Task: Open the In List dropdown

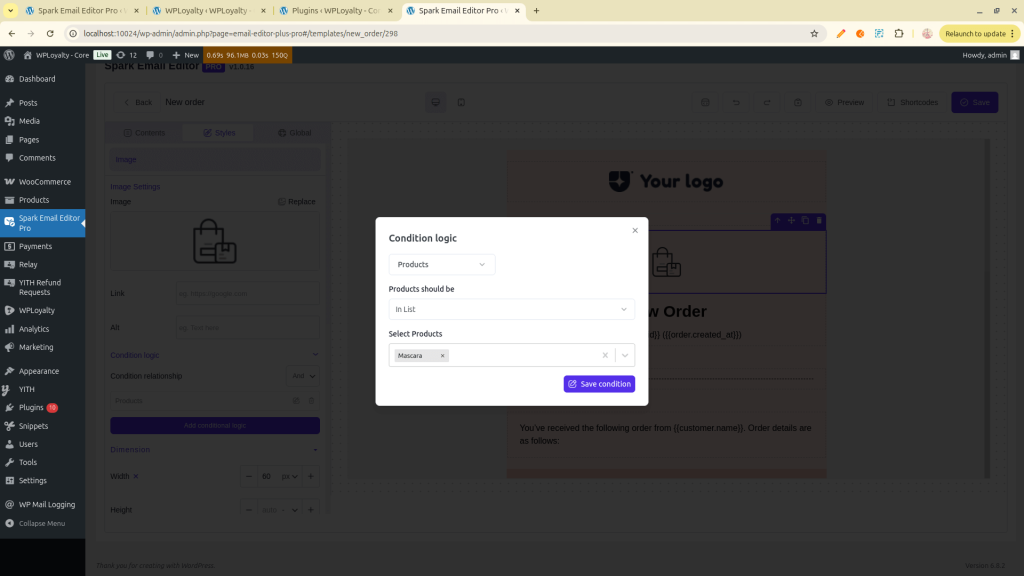Action: pyautogui.click(x=511, y=309)
